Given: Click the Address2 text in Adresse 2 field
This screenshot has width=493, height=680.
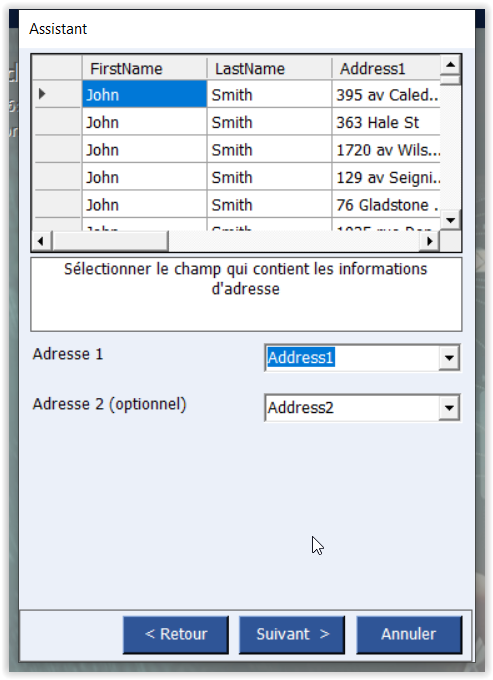Looking at the screenshot, I should [300, 408].
